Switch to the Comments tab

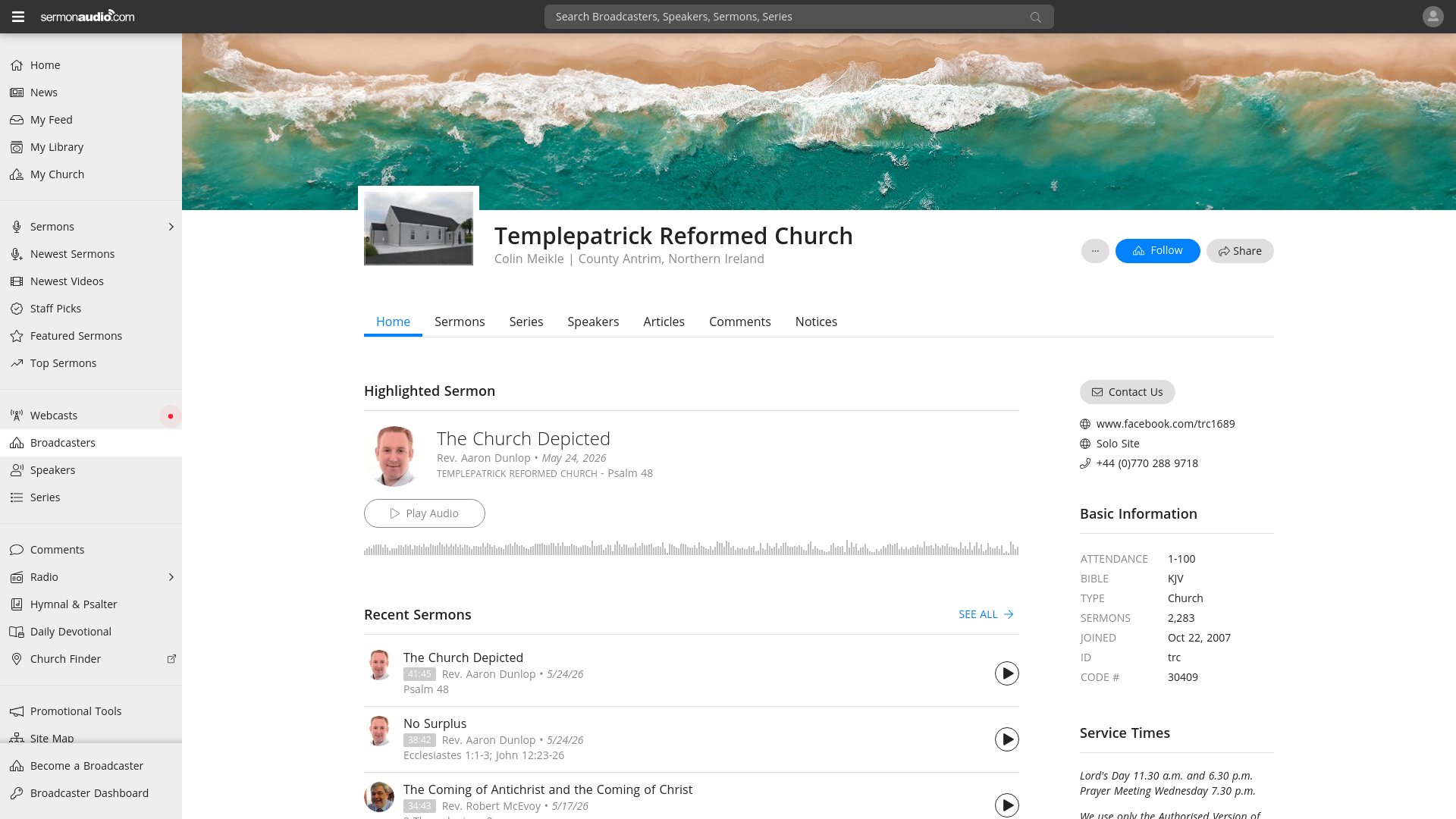[x=740, y=322]
